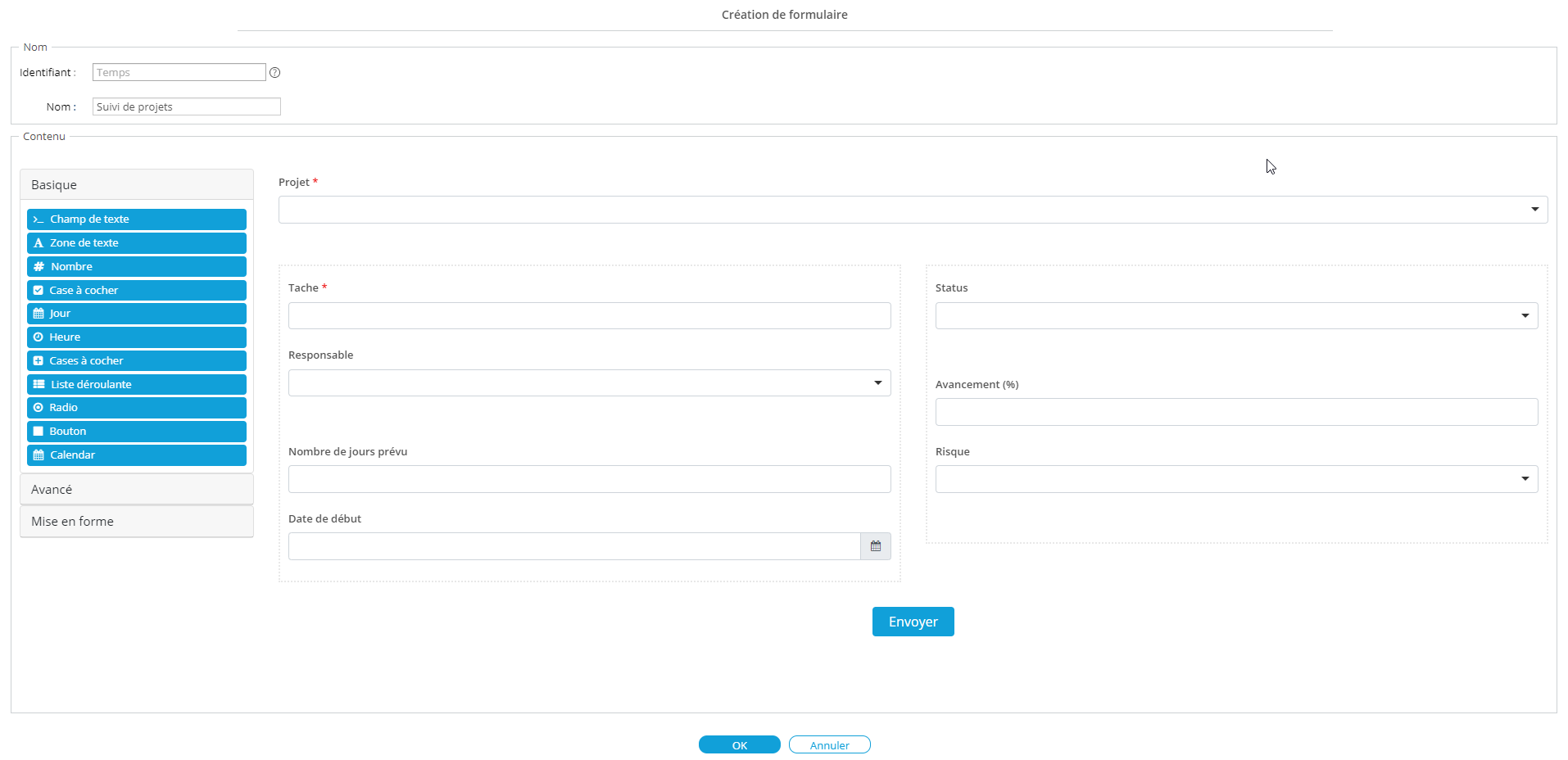Image resolution: width=1568 pixels, height=760 pixels.
Task: Switch to the Mise en forme section
Action: 136,521
